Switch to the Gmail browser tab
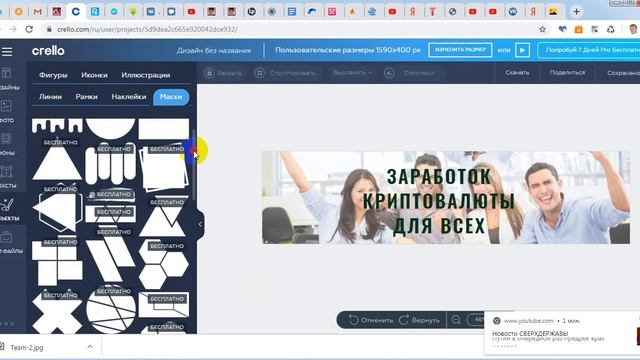The height and width of the screenshot is (360, 640). point(38,12)
